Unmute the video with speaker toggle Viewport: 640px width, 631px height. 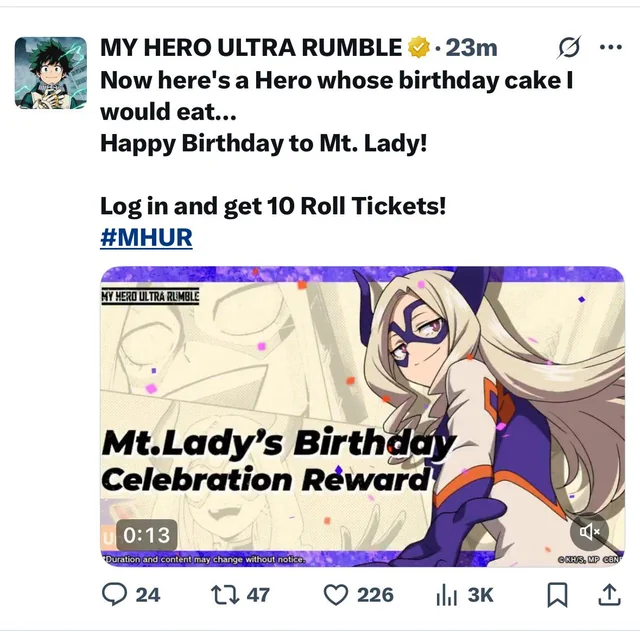point(589,531)
